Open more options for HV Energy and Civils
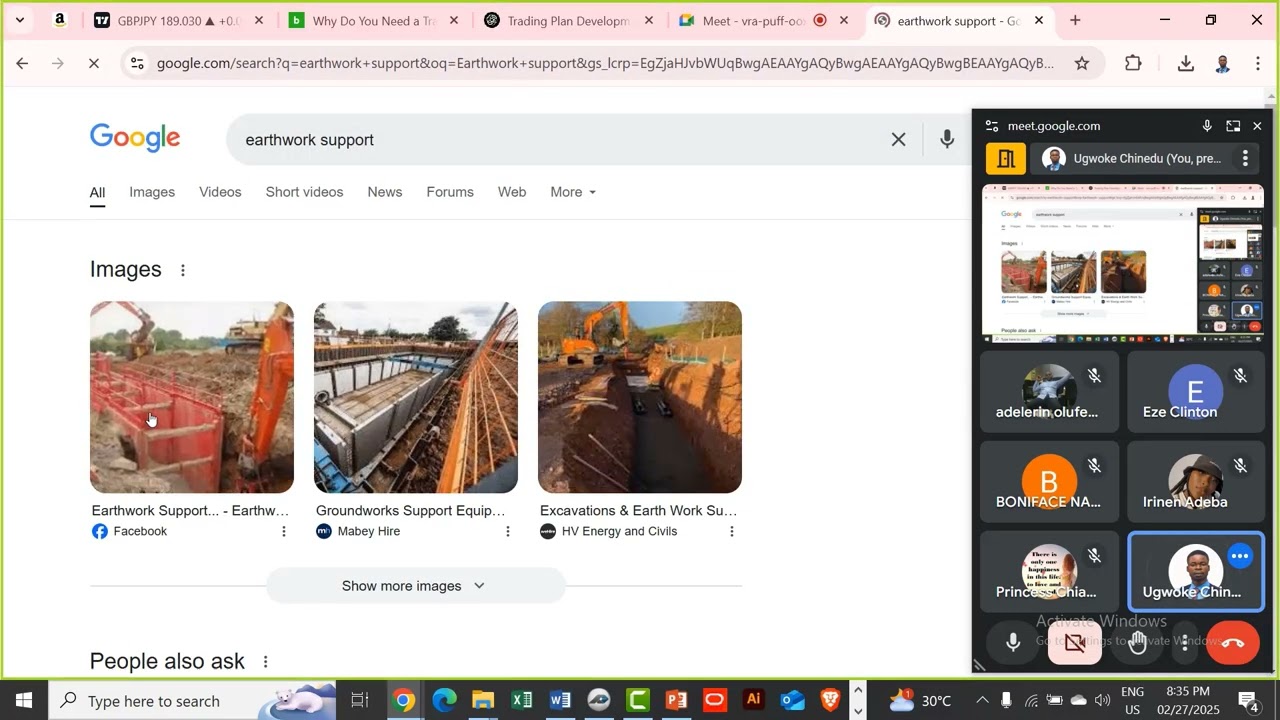Screen dimensions: 1280x720 click(x=731, y=532)
